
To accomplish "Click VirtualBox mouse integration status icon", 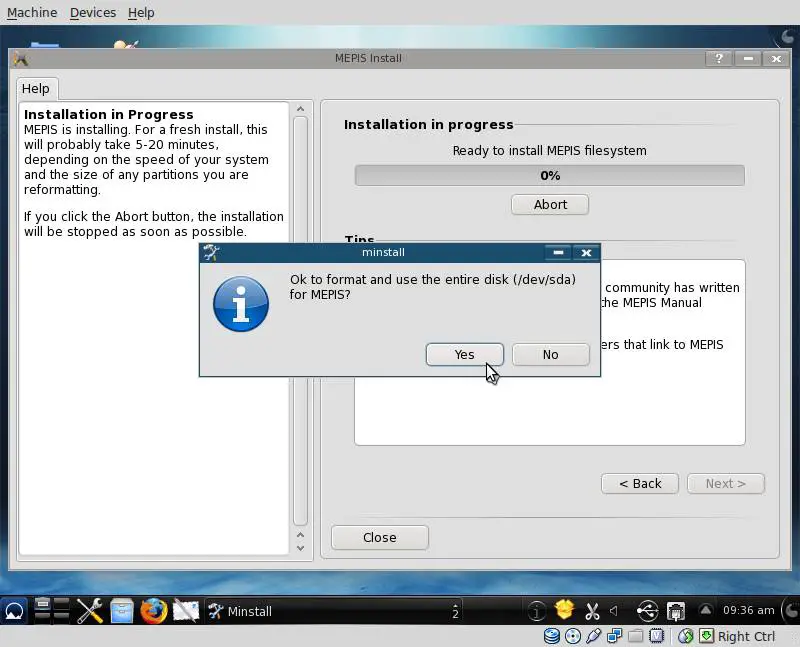I will tap(686, 636).
